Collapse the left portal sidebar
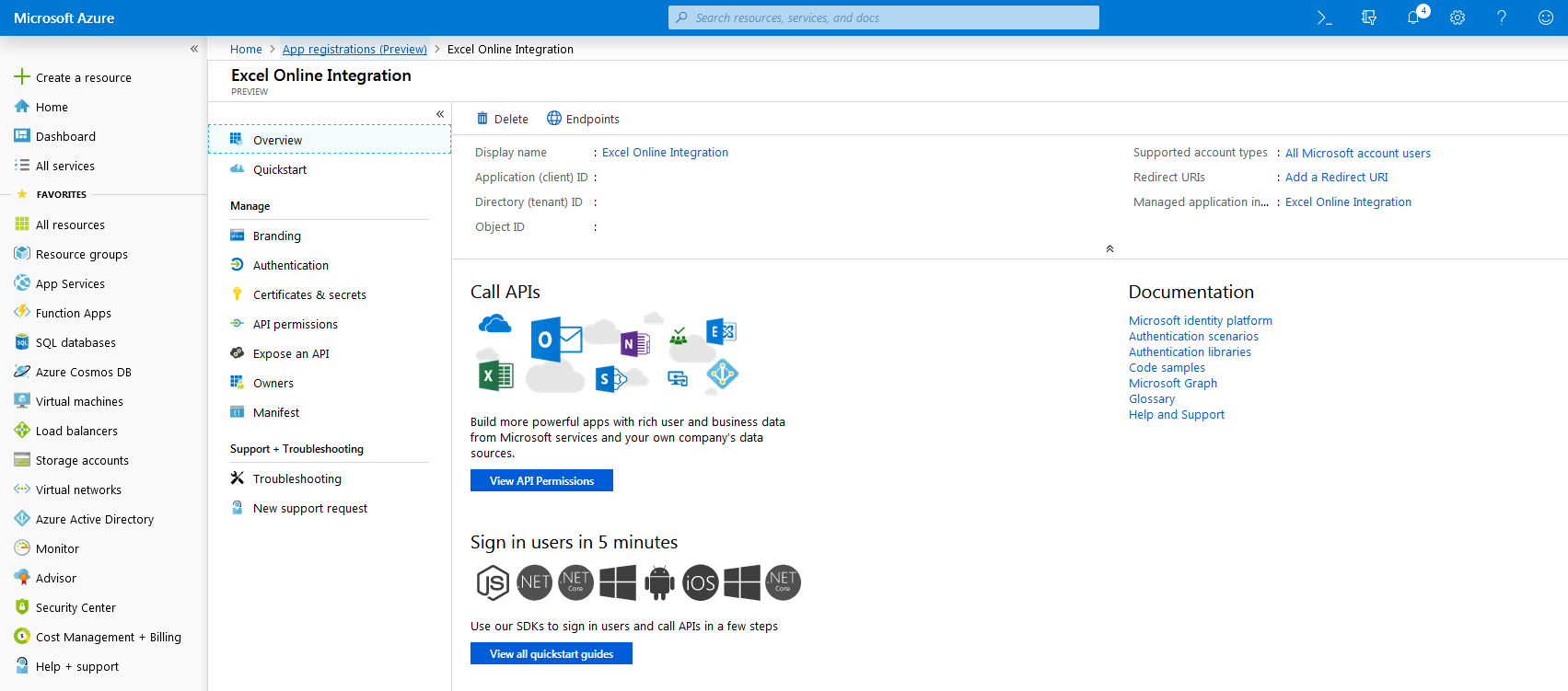This screenshot has width=1568, height=691. pos(194,49)
